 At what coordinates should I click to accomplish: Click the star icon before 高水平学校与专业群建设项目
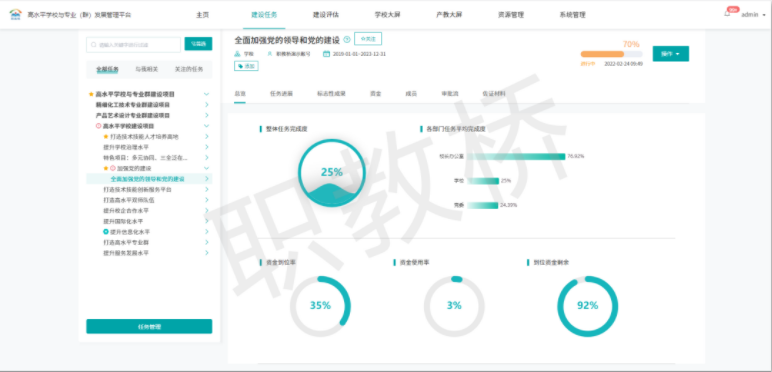coord(91,94)
